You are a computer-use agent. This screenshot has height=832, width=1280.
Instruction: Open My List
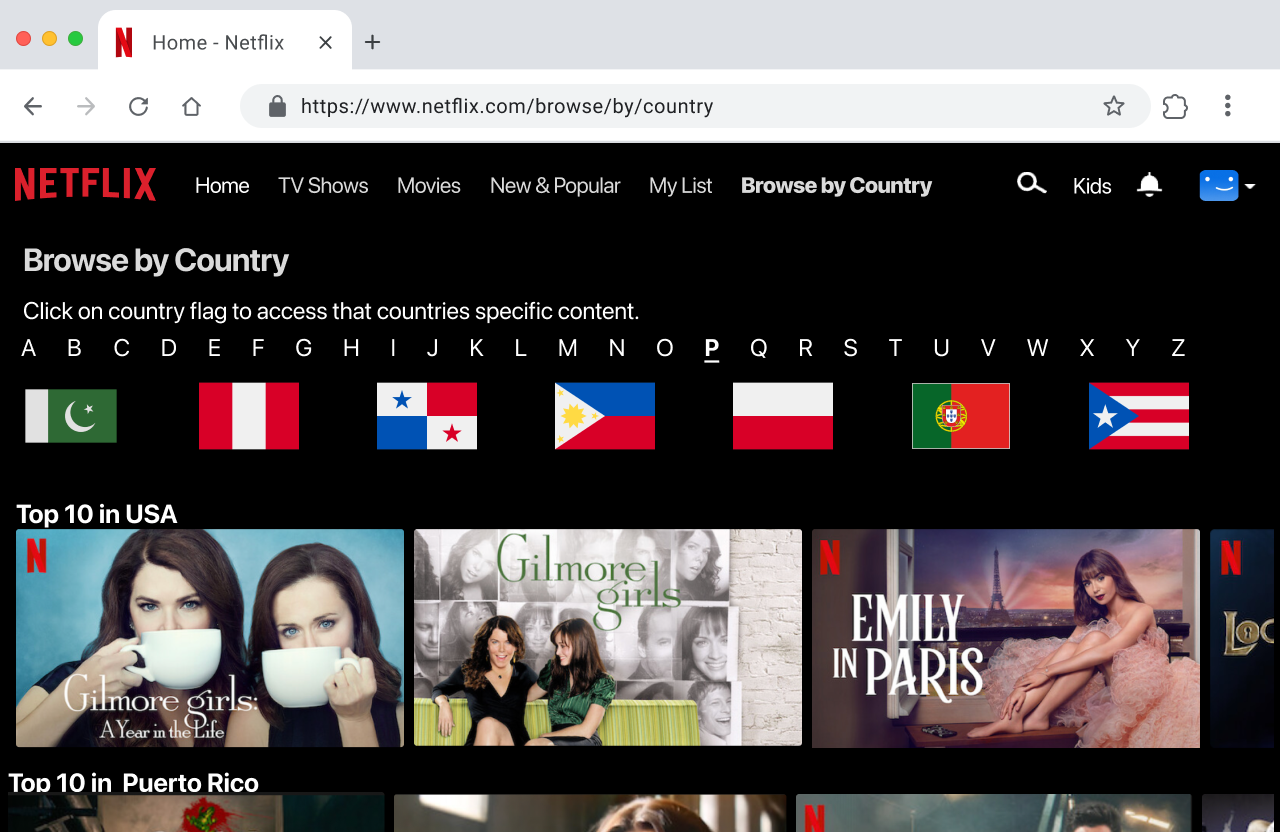tap(681, 186)
